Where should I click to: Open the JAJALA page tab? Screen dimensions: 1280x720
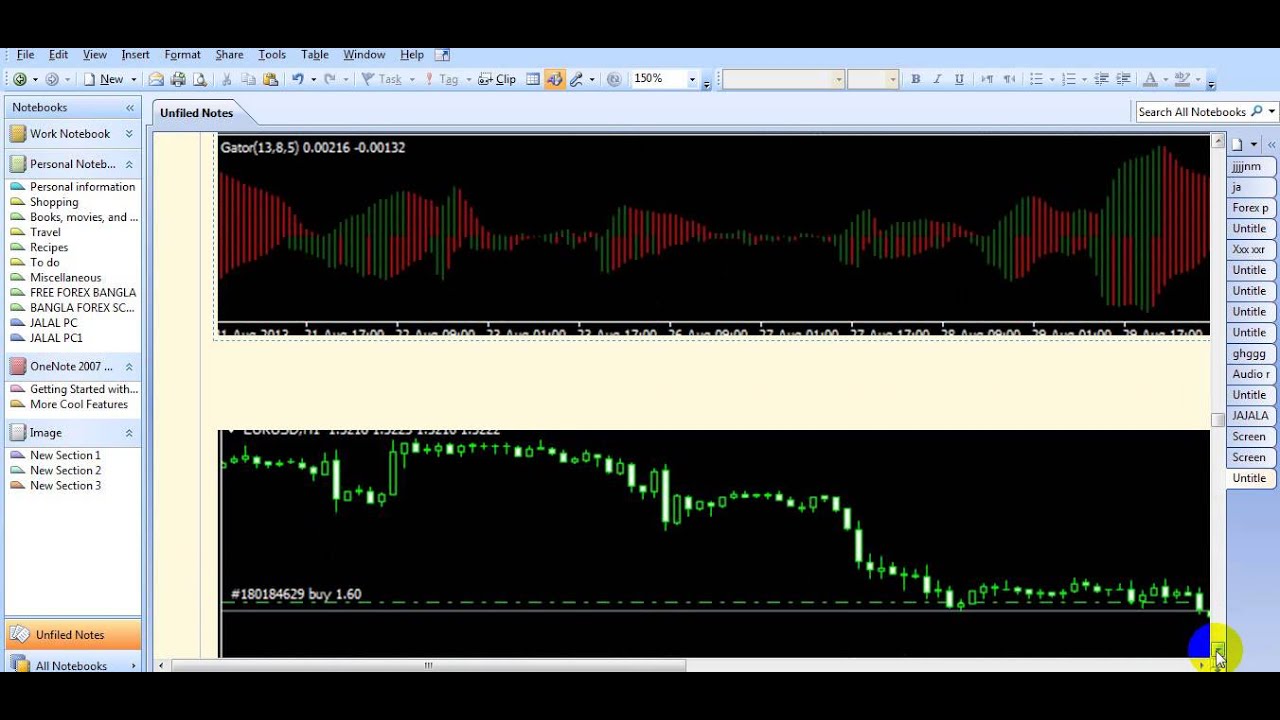(1250, 416)
